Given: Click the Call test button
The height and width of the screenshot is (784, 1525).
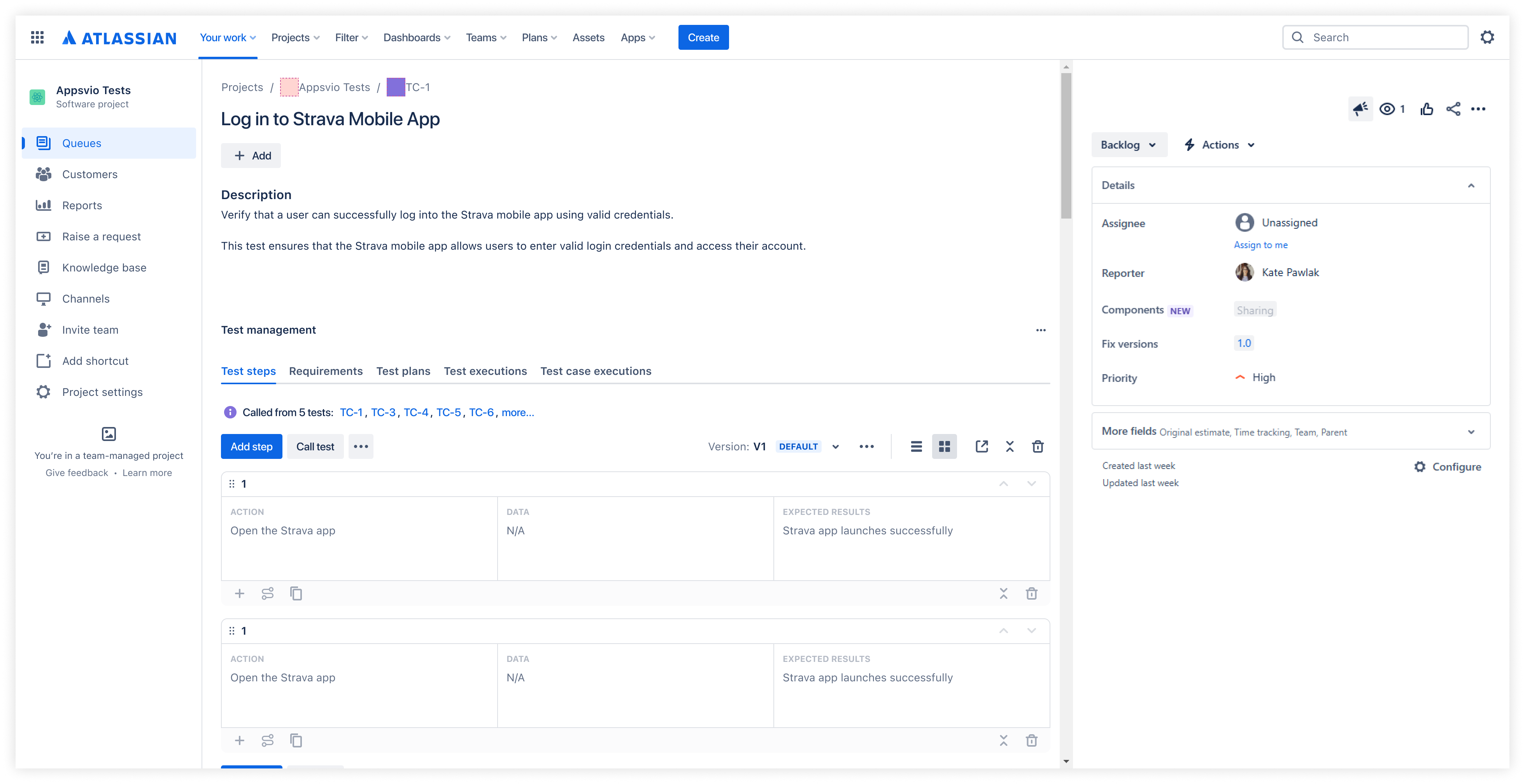Looking at the screenshot, I should coord(315,447).
